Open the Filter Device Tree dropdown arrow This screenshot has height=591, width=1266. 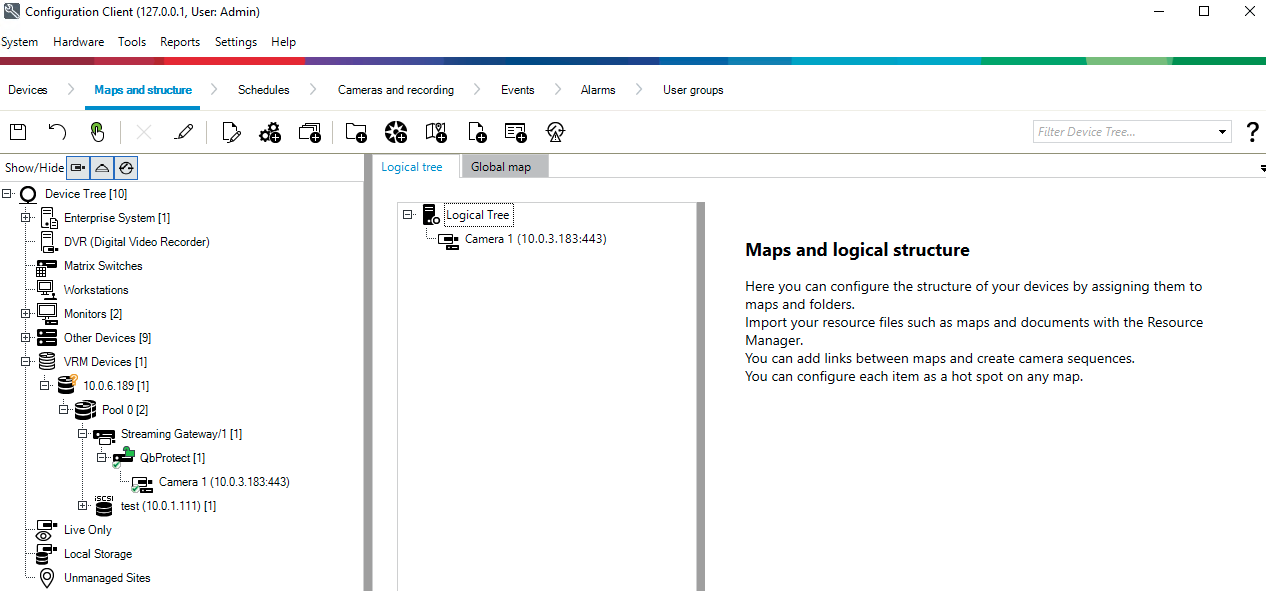1222,132
